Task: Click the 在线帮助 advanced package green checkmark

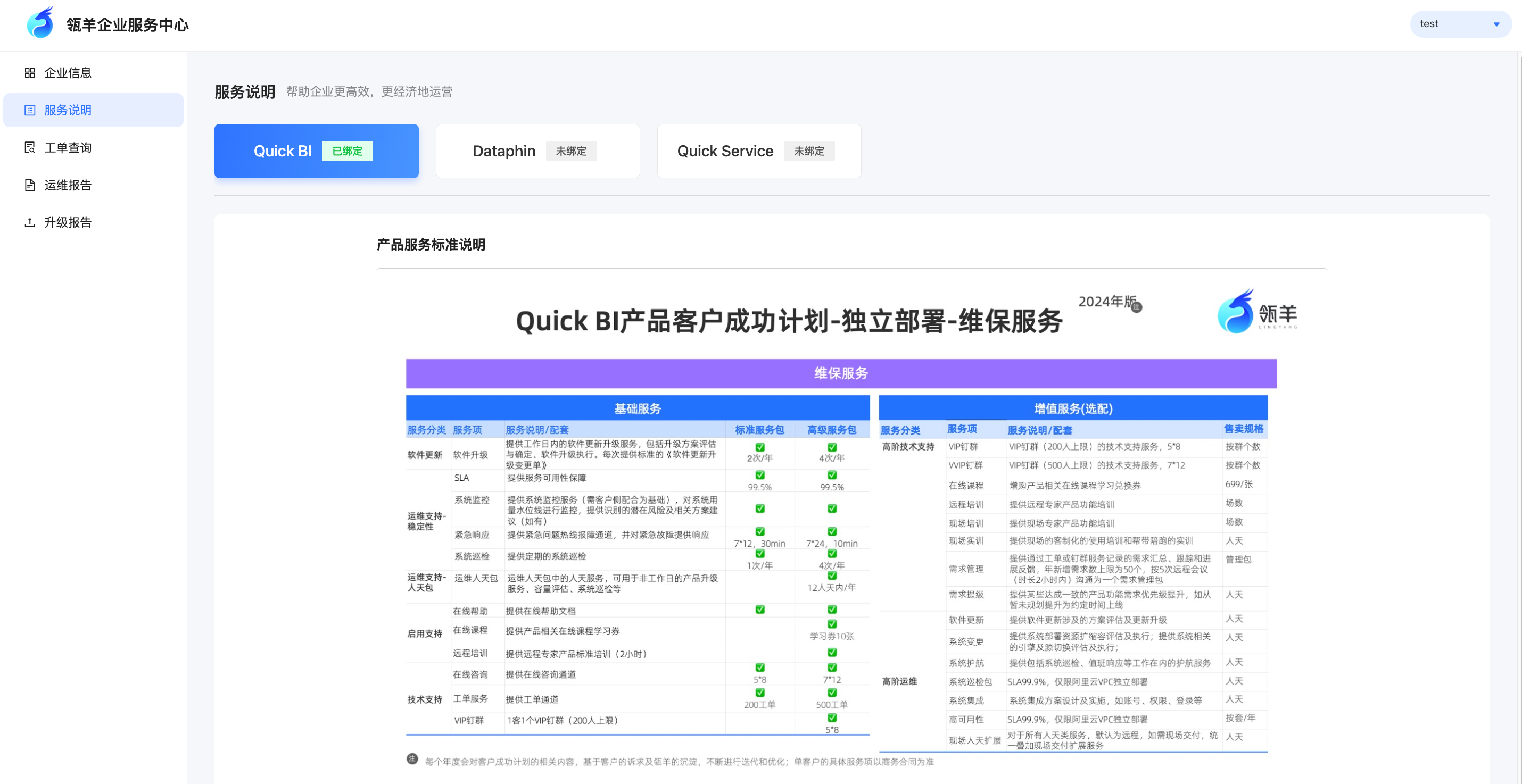Action: point(832,609)
